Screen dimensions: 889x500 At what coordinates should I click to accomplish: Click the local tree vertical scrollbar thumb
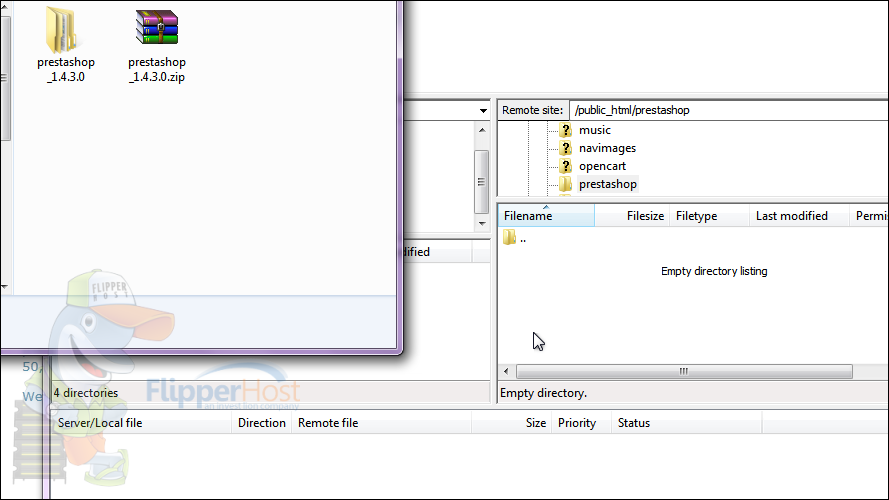point(481,181)
